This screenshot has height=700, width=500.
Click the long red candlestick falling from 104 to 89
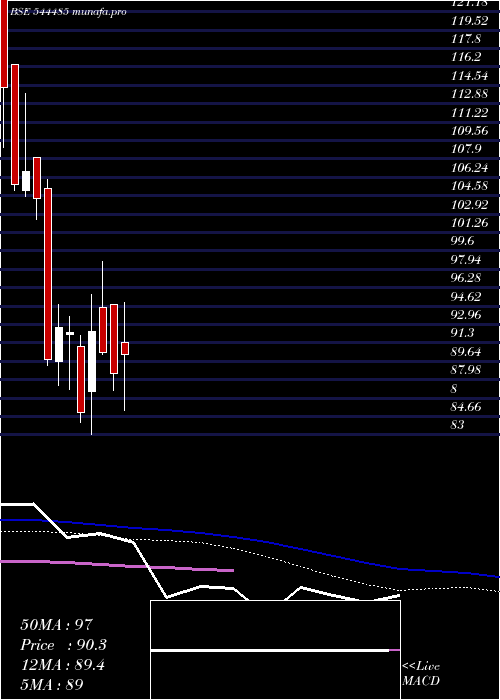click(48, 274)
